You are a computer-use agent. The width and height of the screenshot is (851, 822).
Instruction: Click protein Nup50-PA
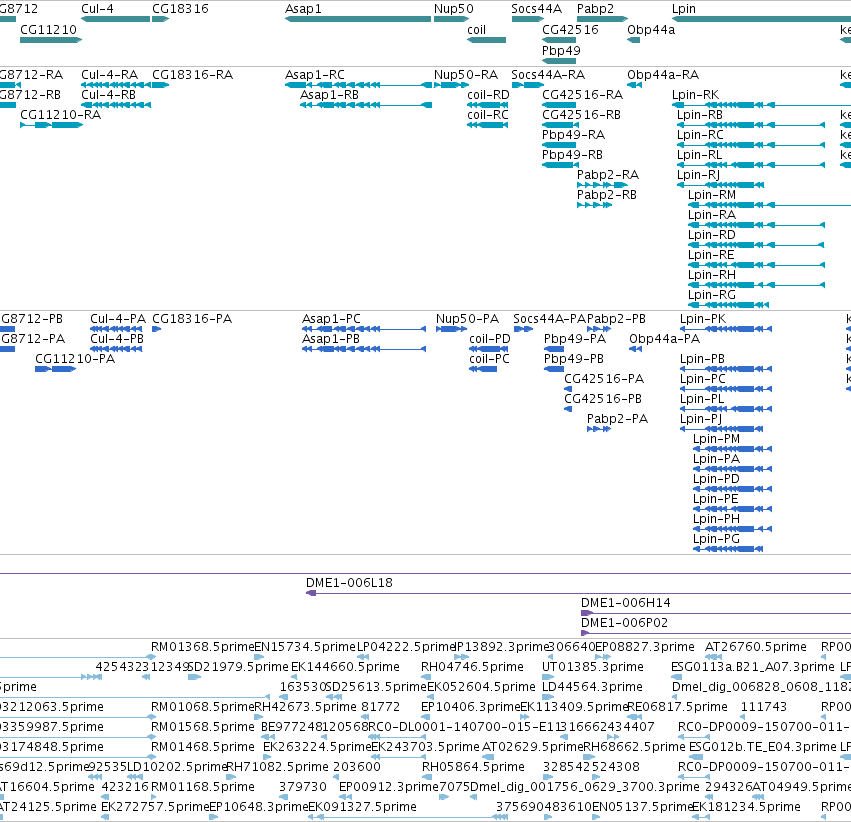(x=452, y=329)
